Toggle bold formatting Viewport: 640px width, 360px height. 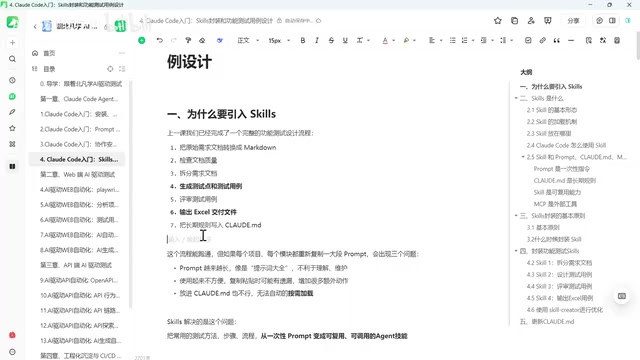point(303,40)
